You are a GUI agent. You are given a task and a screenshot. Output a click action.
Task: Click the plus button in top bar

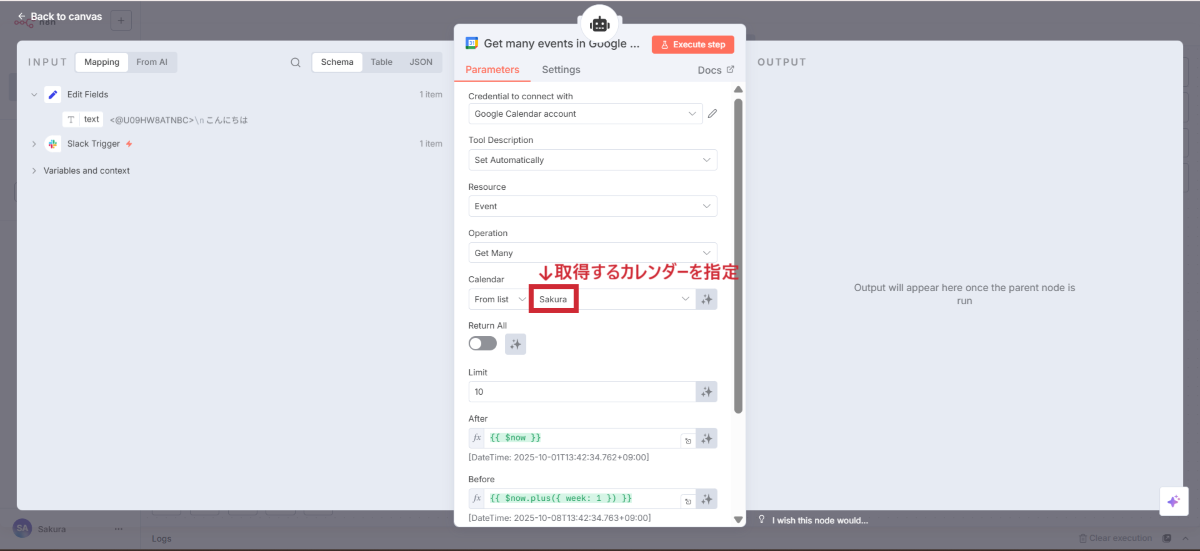click(x=120, y=20)
